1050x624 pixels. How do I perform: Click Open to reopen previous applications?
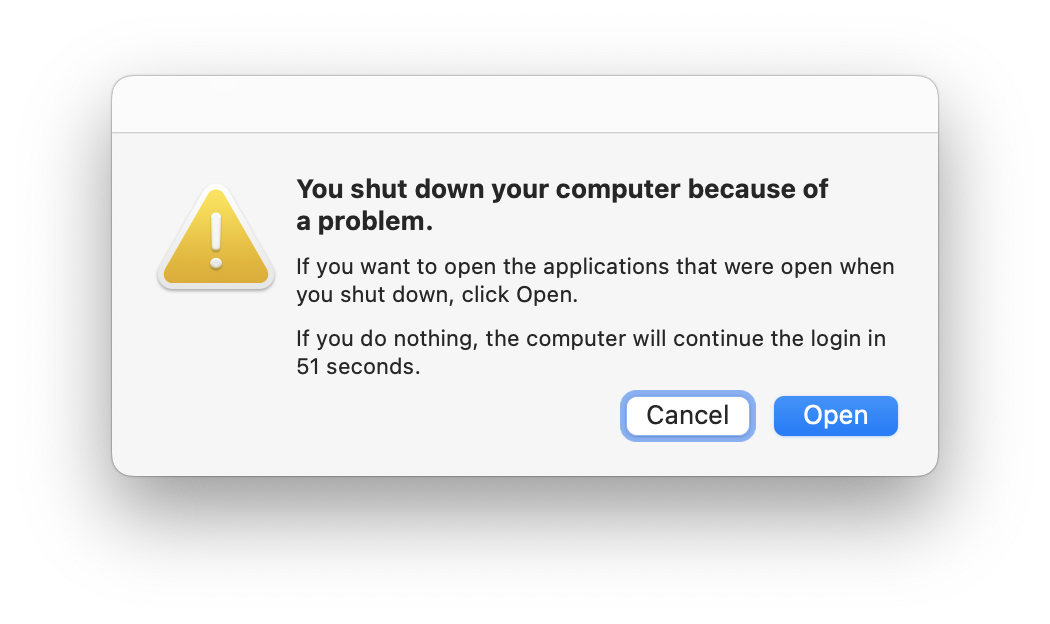tap(835, 416)
